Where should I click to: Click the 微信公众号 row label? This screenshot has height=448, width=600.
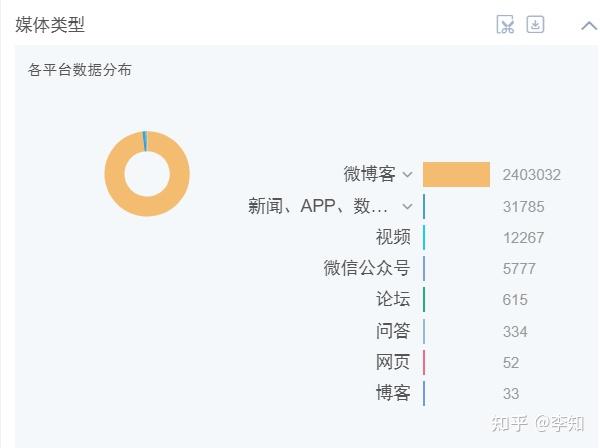[x=367, y=268]
